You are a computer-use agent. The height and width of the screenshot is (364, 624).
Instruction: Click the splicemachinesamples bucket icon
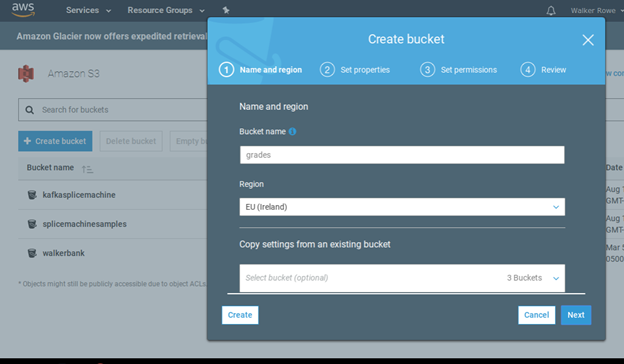click(x=32, y=224)
